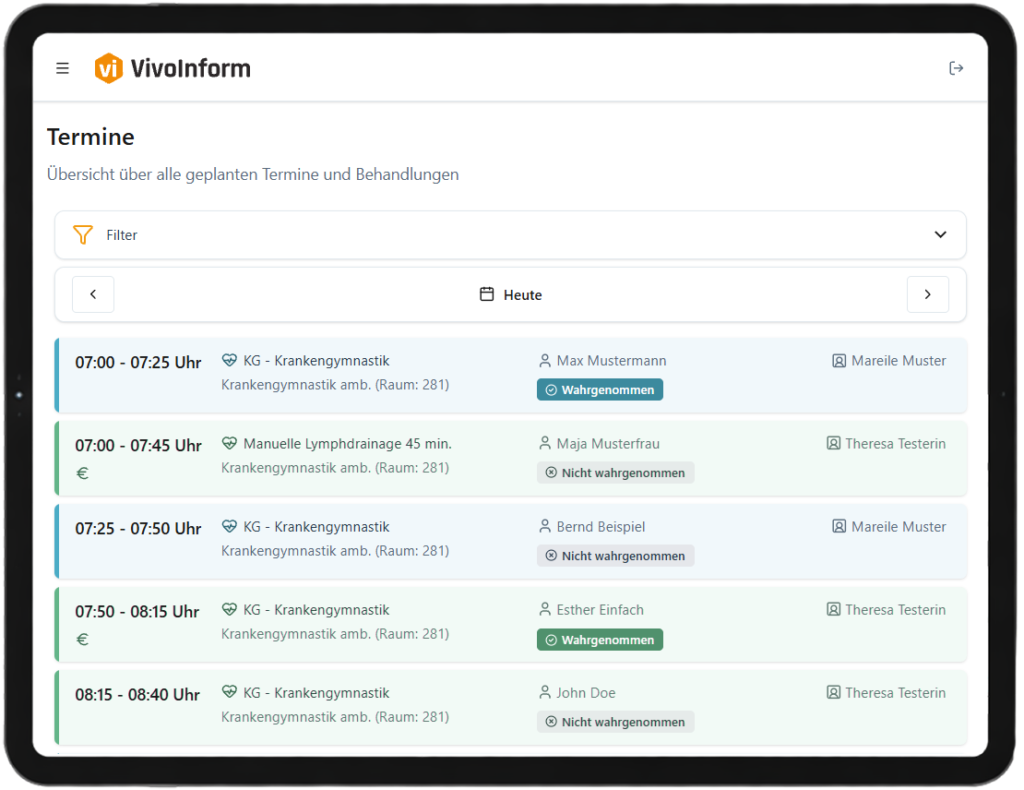The height and width of the screenshot is (790, 1024).
Task: Go to the next day
Action: point(927,294)
